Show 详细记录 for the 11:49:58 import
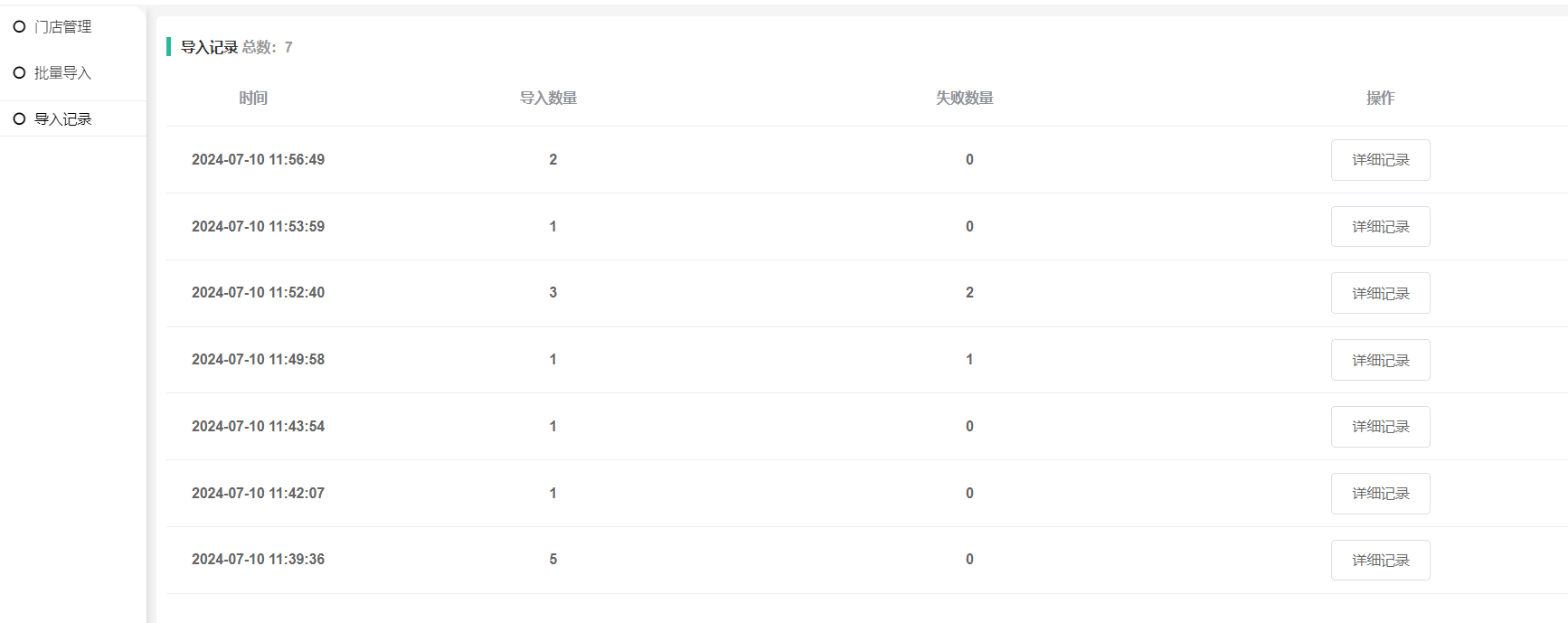Screen dimensions: 1568x623 click(1380, 360)
